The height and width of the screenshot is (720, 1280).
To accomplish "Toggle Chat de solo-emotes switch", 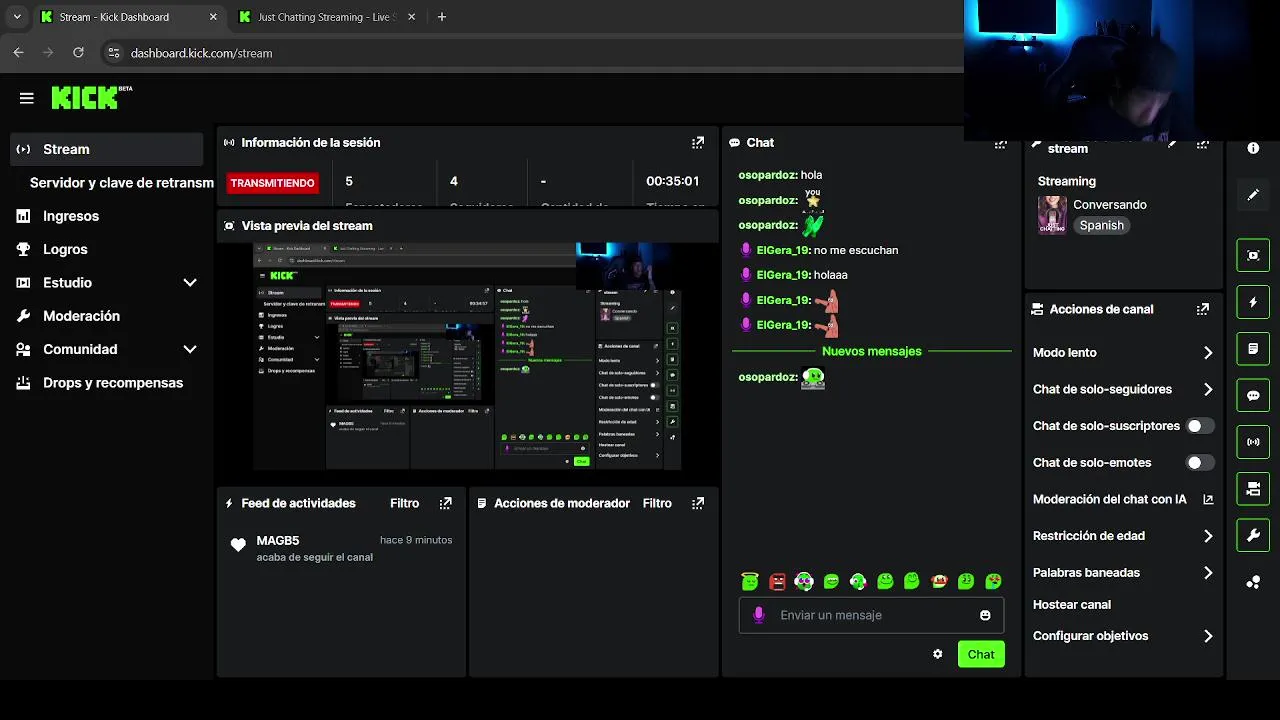I will click(x=1199, y=463).
